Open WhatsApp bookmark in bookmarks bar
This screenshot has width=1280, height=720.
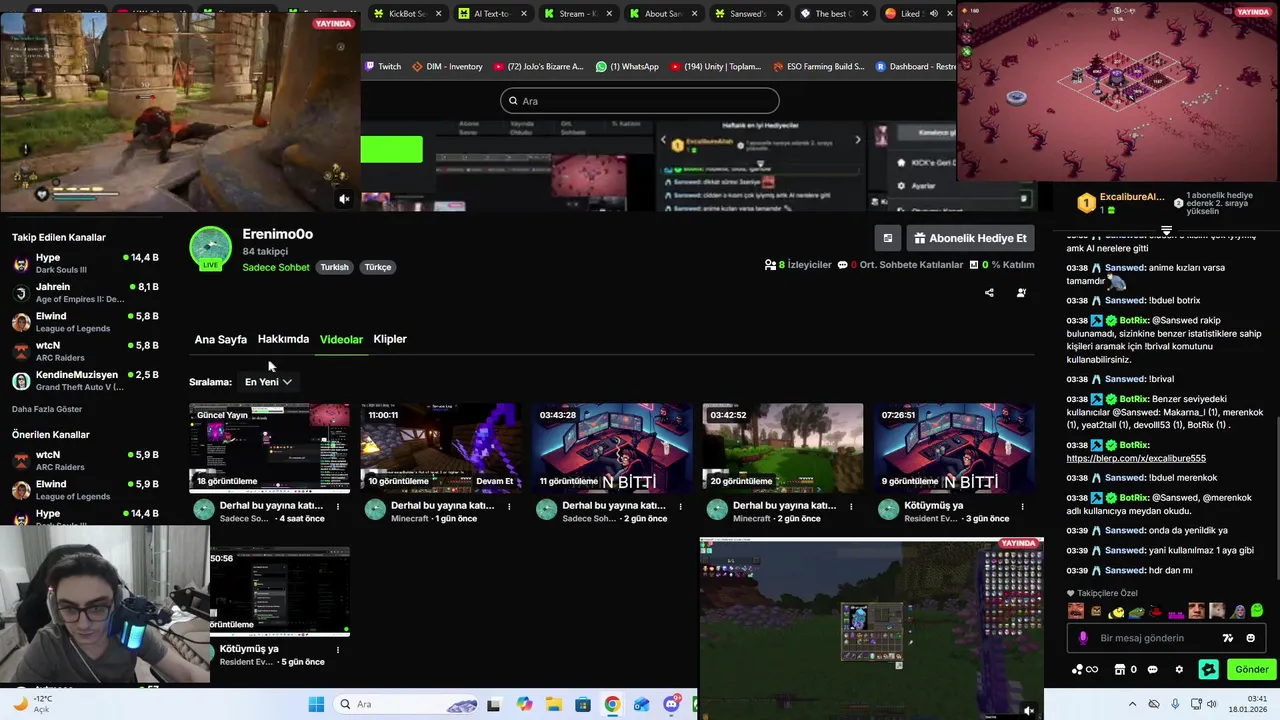[x=627, y=66]
